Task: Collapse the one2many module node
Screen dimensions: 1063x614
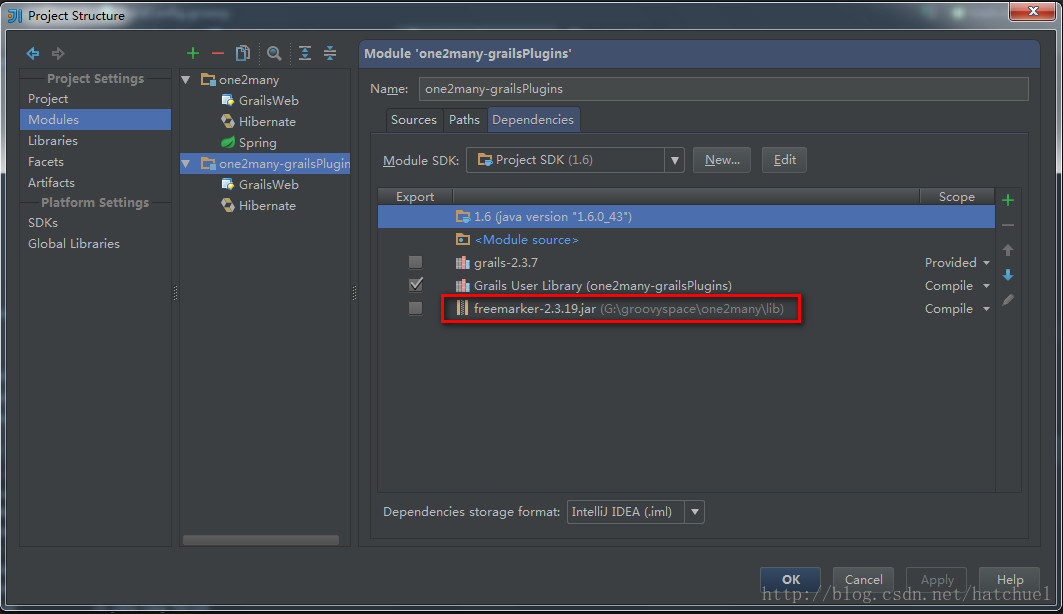Action: tap(186, 80)
